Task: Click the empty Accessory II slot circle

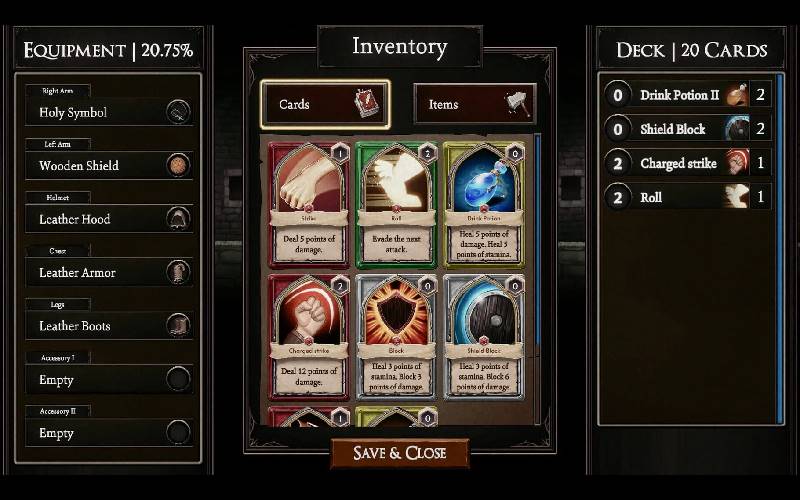Action: tap(179, 433)
